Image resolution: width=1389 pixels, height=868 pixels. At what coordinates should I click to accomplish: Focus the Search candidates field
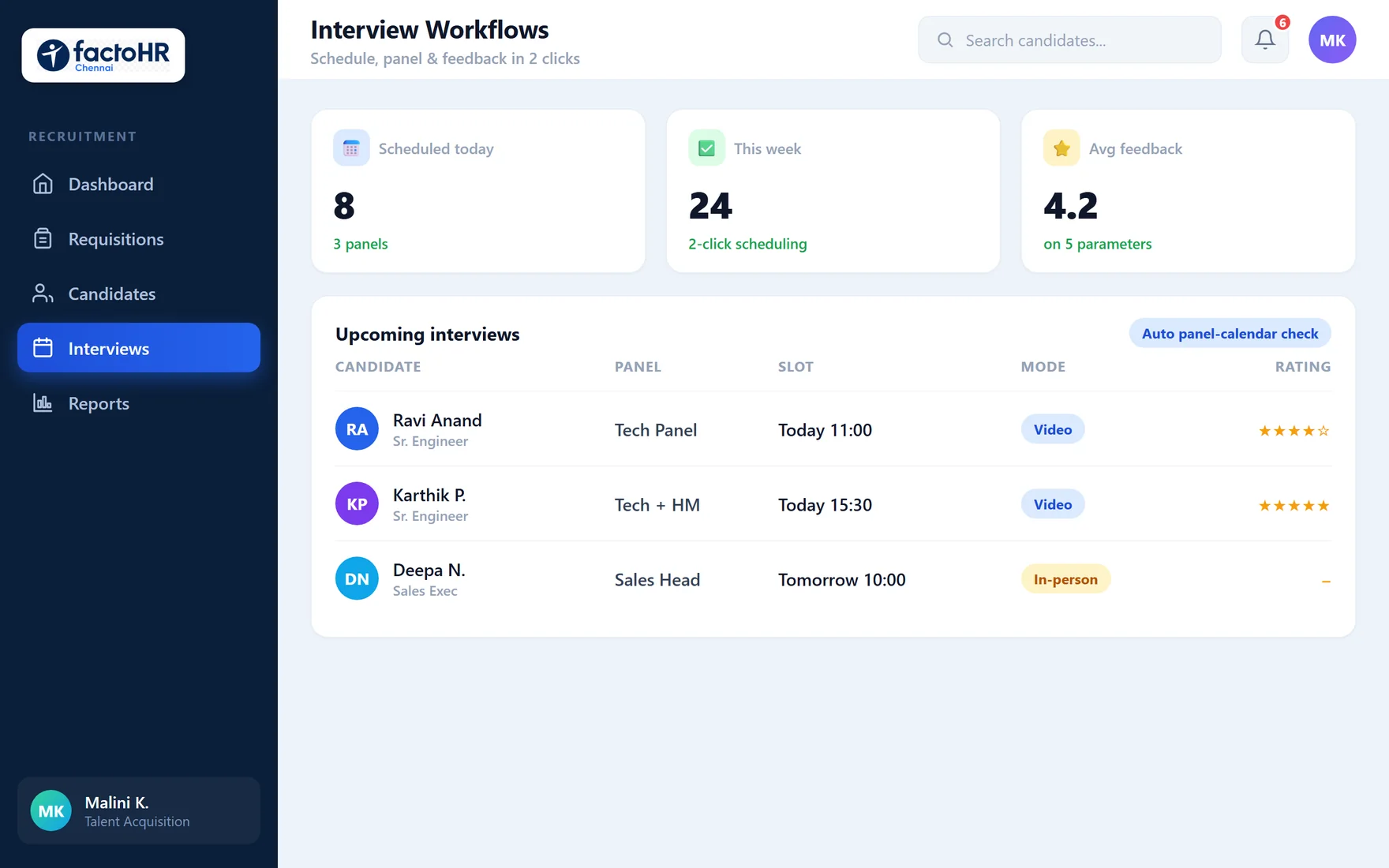[1069, 40]
